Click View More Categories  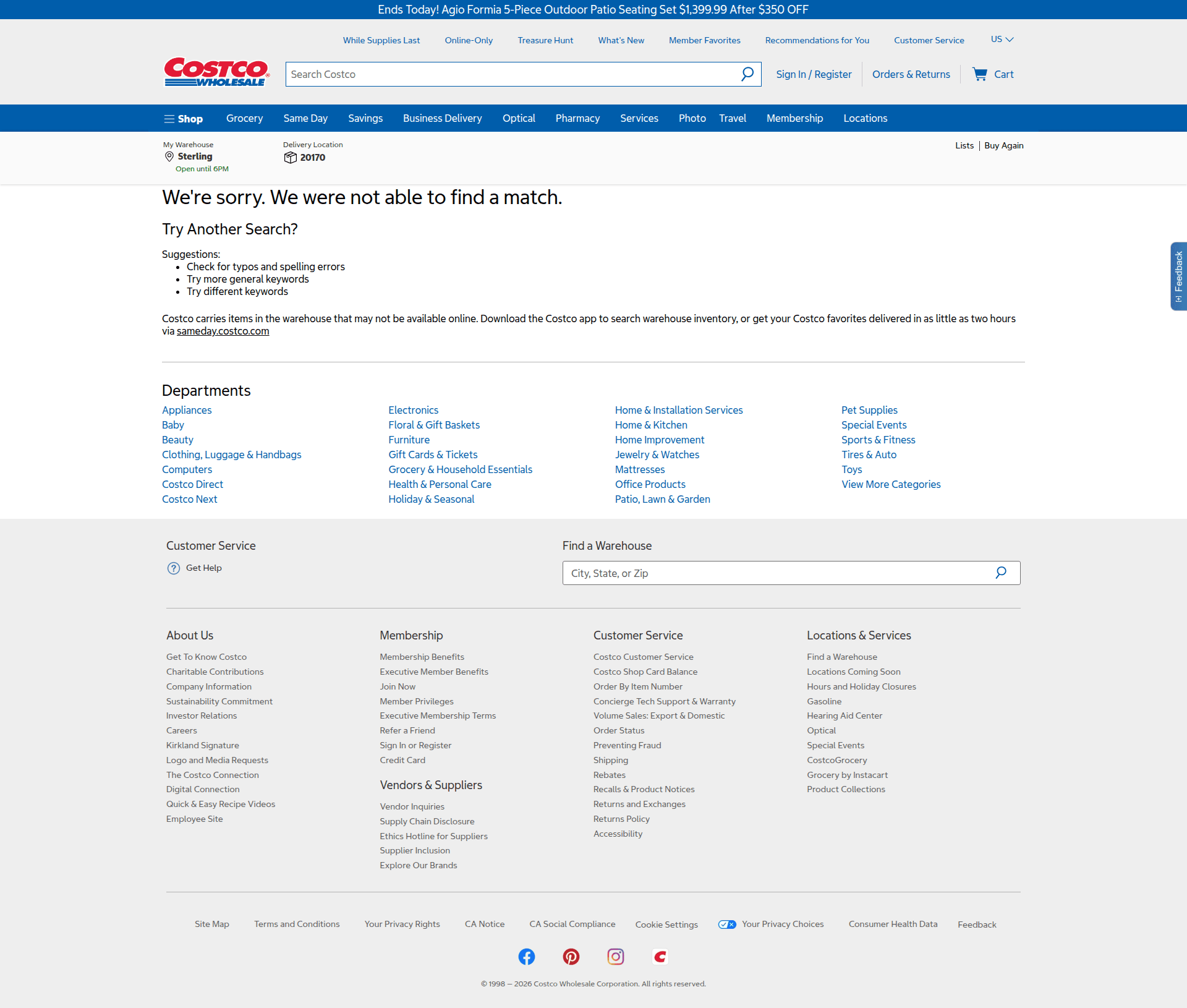pos(891,484)
